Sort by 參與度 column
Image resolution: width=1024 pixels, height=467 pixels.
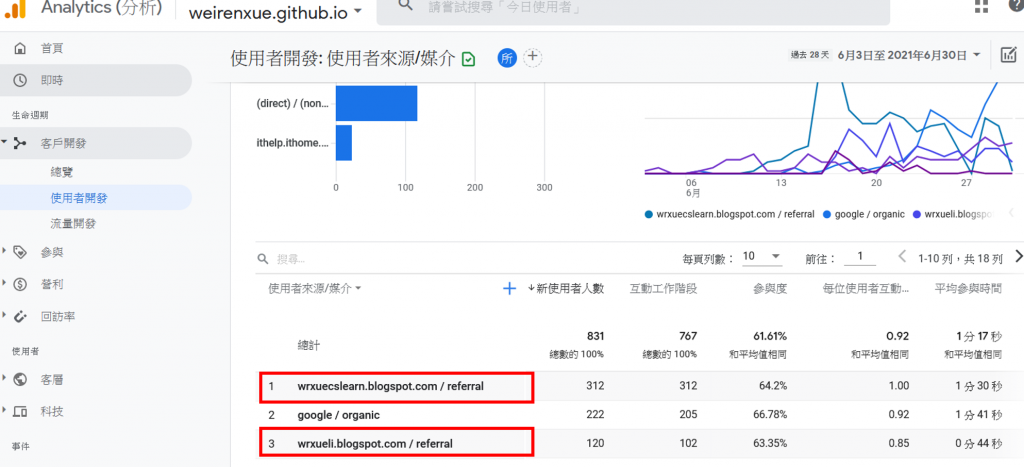point(771,288)
